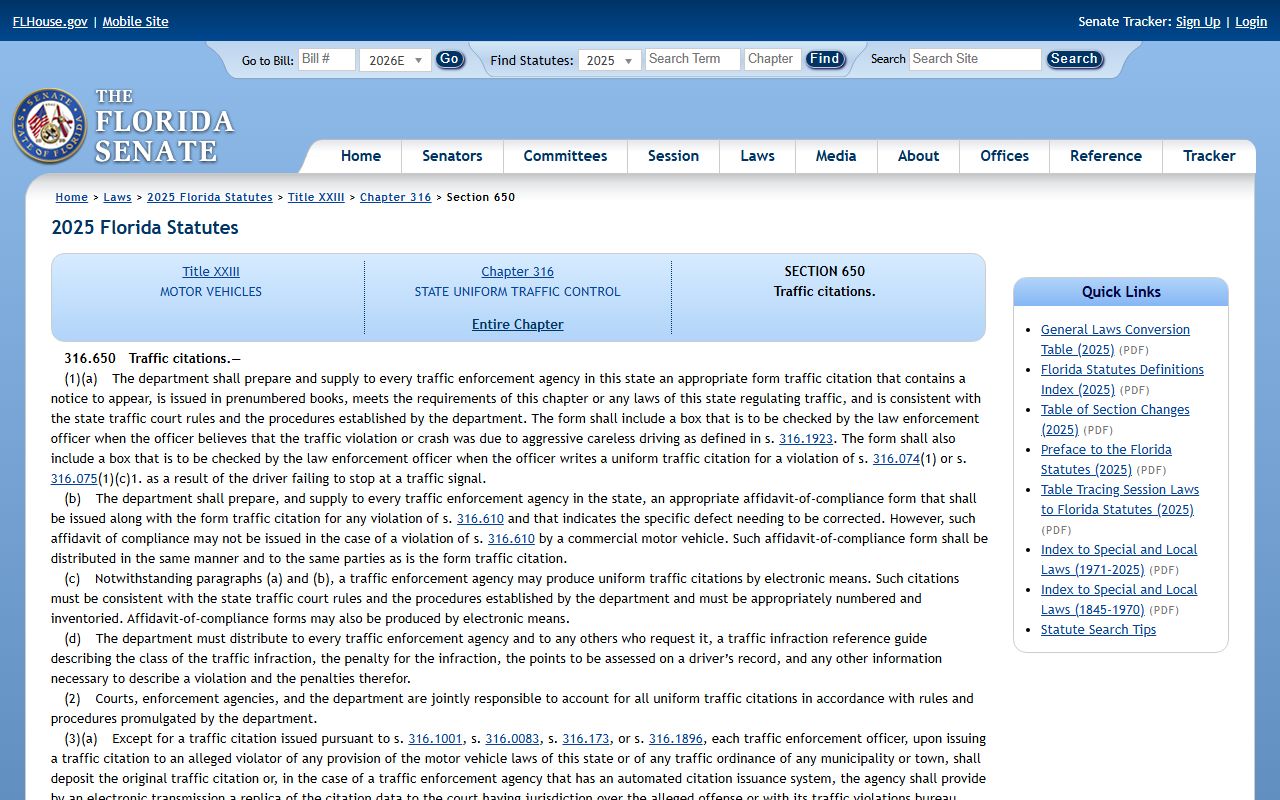Open the Media navigation tab

[836, 156]
